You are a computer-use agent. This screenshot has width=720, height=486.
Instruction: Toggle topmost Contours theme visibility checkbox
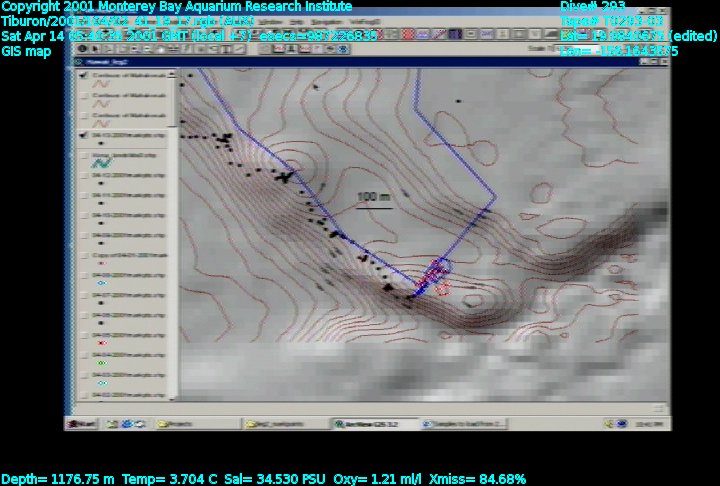[83, 74]
